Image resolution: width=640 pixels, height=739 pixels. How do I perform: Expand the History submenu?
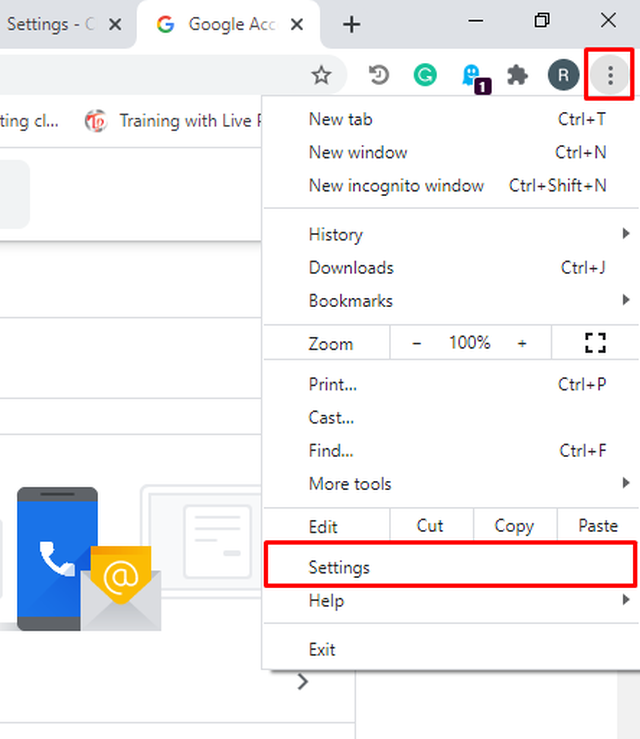451,234
